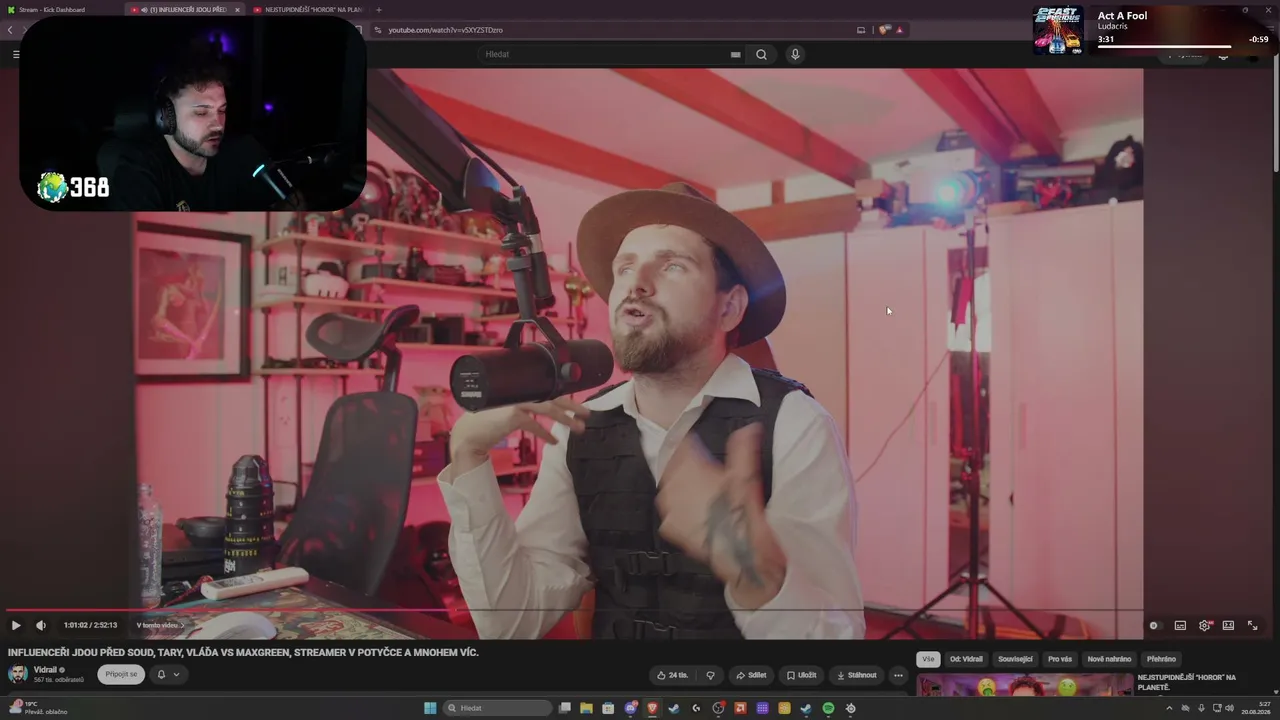Click the taskbar 'Hledat' search box
The height and width of the screenshot is (720, 1280).
(497, 708)
